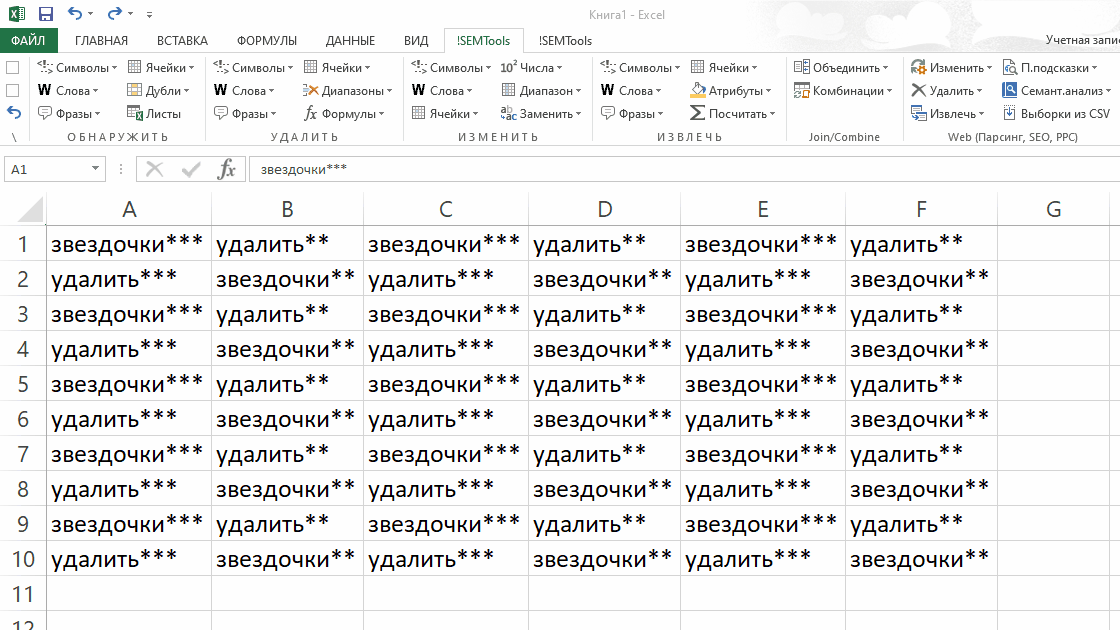Open Символы dropdown in Удалить group
Screen dimensions: 1120x630
253,68
